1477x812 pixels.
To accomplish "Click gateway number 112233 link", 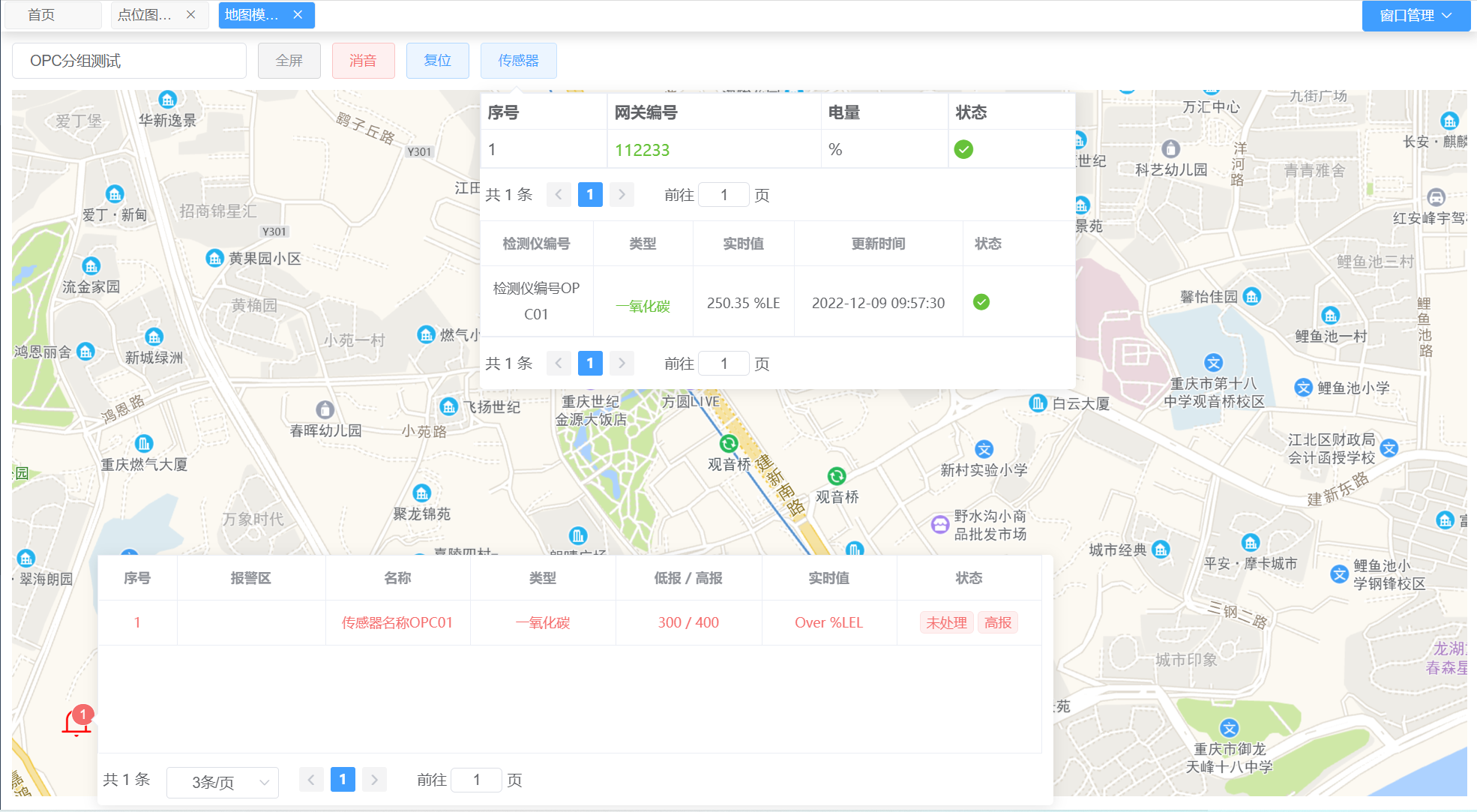I will pos(642,150).
